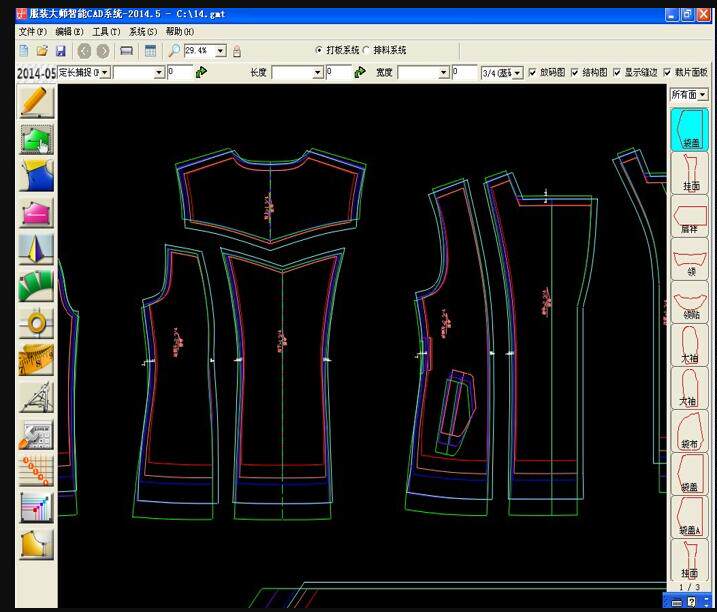Screen dimensions: 717x612
Task: Click the bar chart grading tool
Action: point(36,507)
